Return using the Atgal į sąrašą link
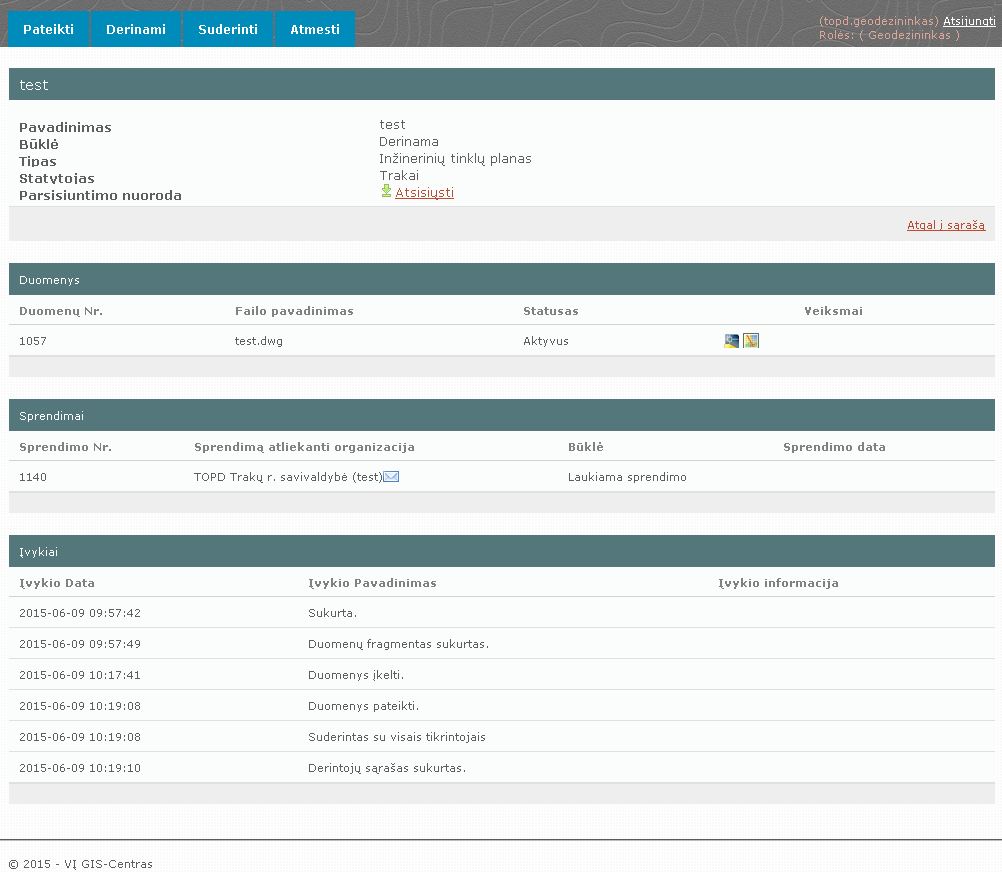The height and width of the screenshot is (873, 1002). (945, 225)
